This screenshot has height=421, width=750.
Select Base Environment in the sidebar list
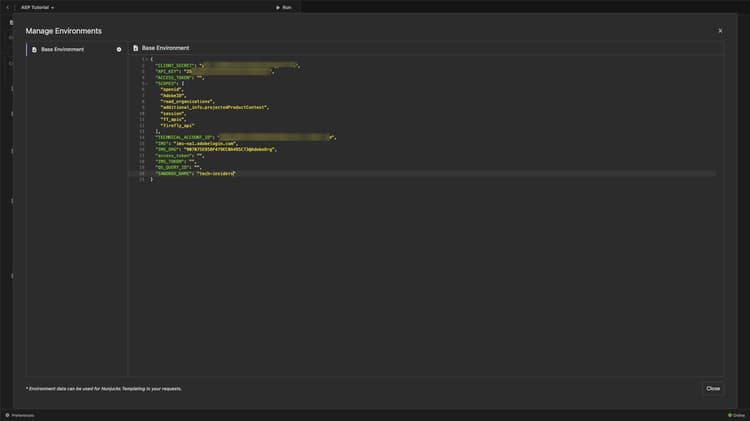(x=76, y=49)
